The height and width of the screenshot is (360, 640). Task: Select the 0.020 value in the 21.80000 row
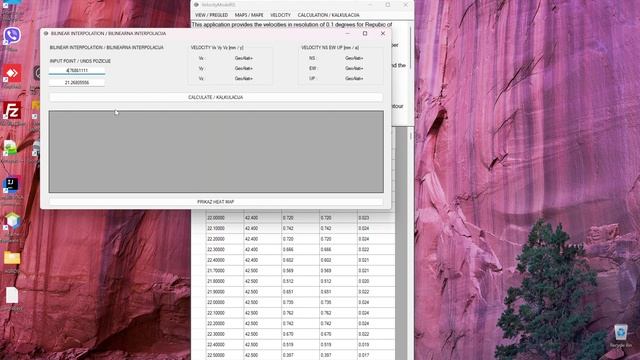pos(376,282)
